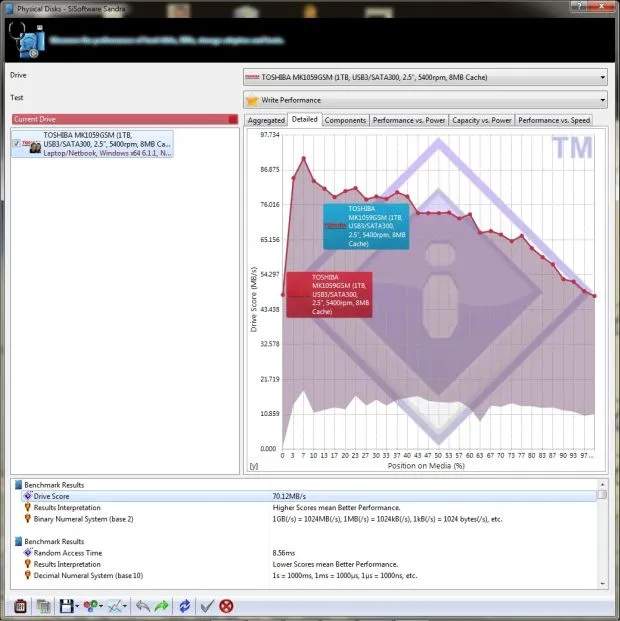Toggle the TOSHIBA MK1059GSM drive checkbox

pos(17,143)
